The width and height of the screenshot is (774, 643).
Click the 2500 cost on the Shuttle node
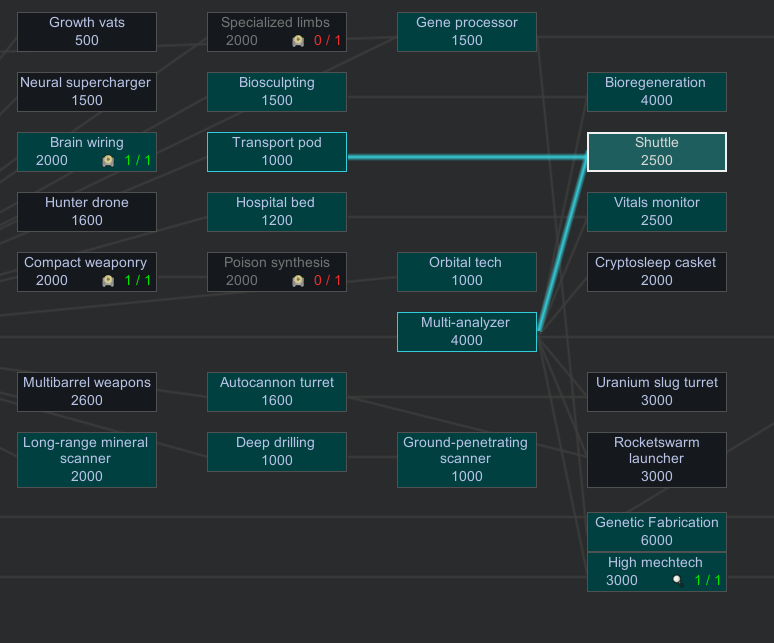click(x=657, y=160)
